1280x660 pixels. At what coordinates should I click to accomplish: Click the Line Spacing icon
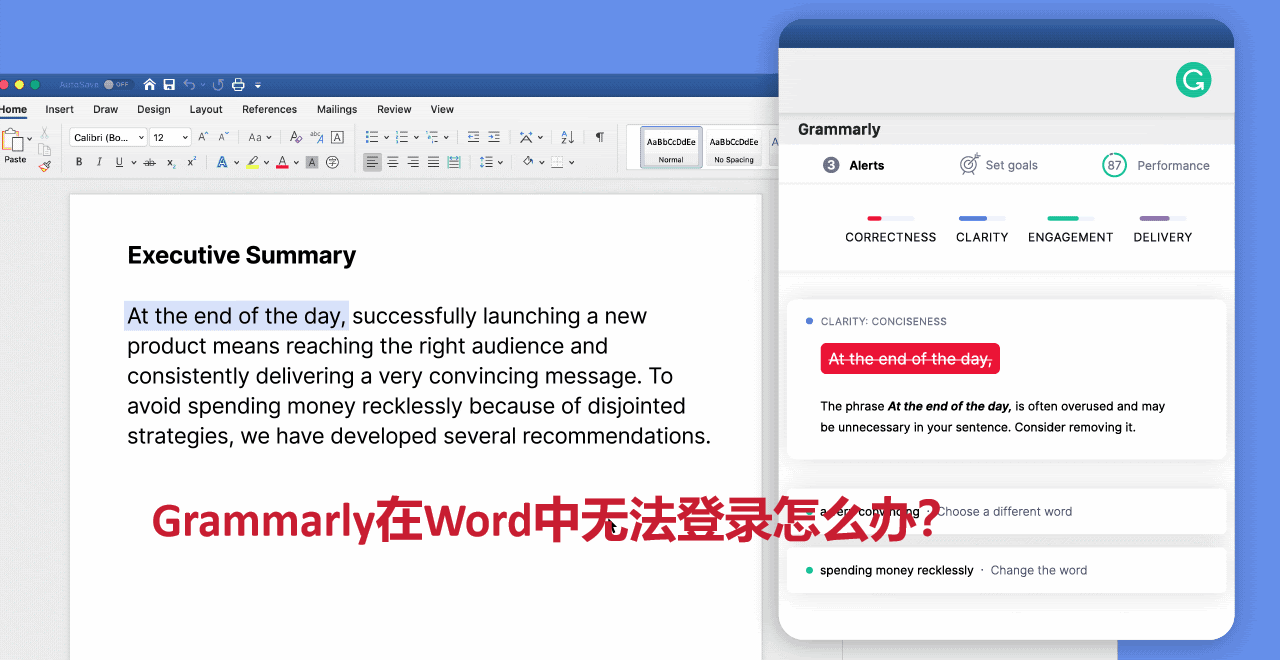click(x=486, y=162)
